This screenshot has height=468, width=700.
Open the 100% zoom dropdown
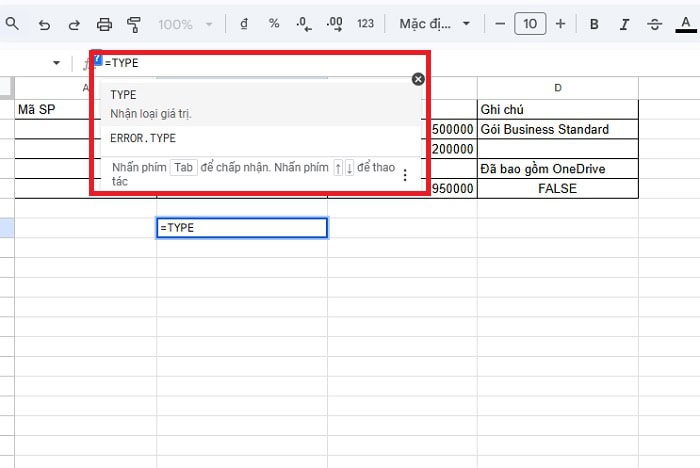click(x=185, y=24)
